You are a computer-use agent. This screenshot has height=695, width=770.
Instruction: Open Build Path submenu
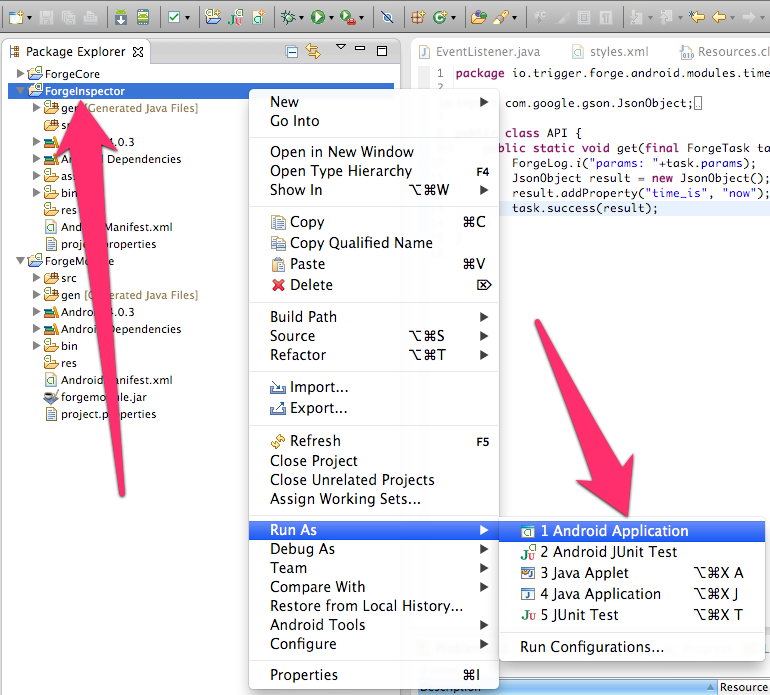coord(374,317)
